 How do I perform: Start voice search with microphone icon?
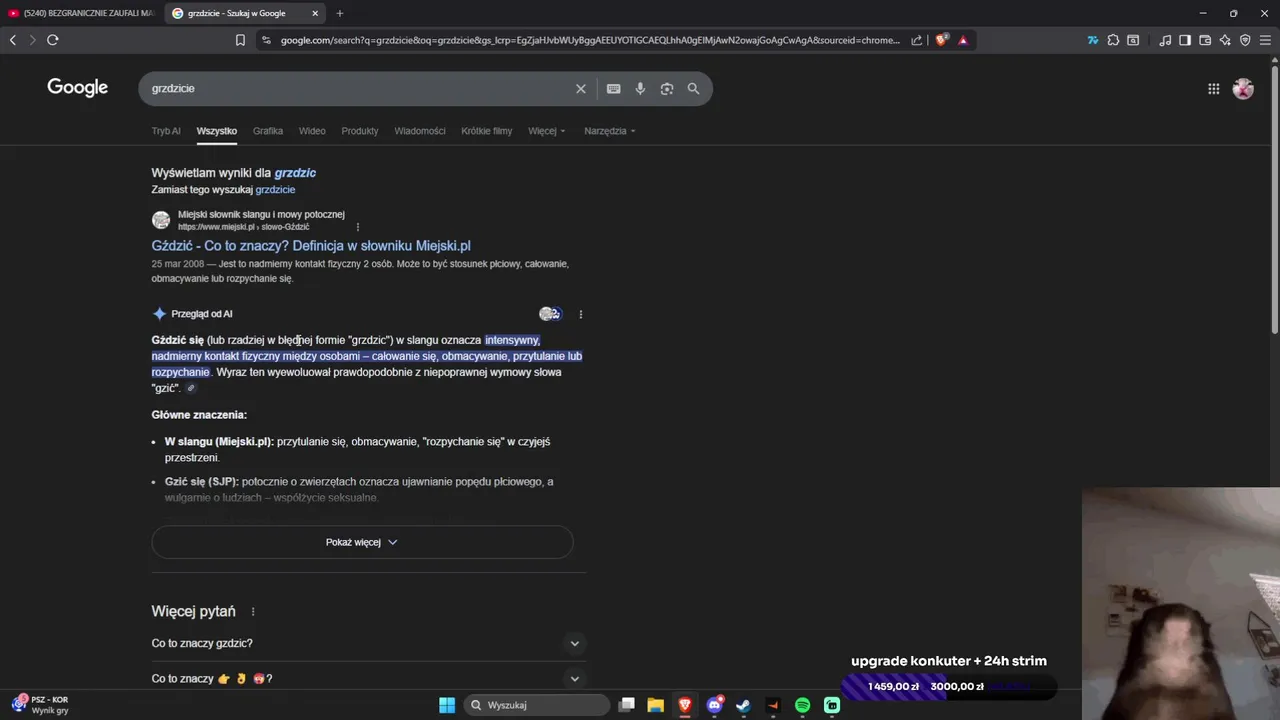pos(640,89)
